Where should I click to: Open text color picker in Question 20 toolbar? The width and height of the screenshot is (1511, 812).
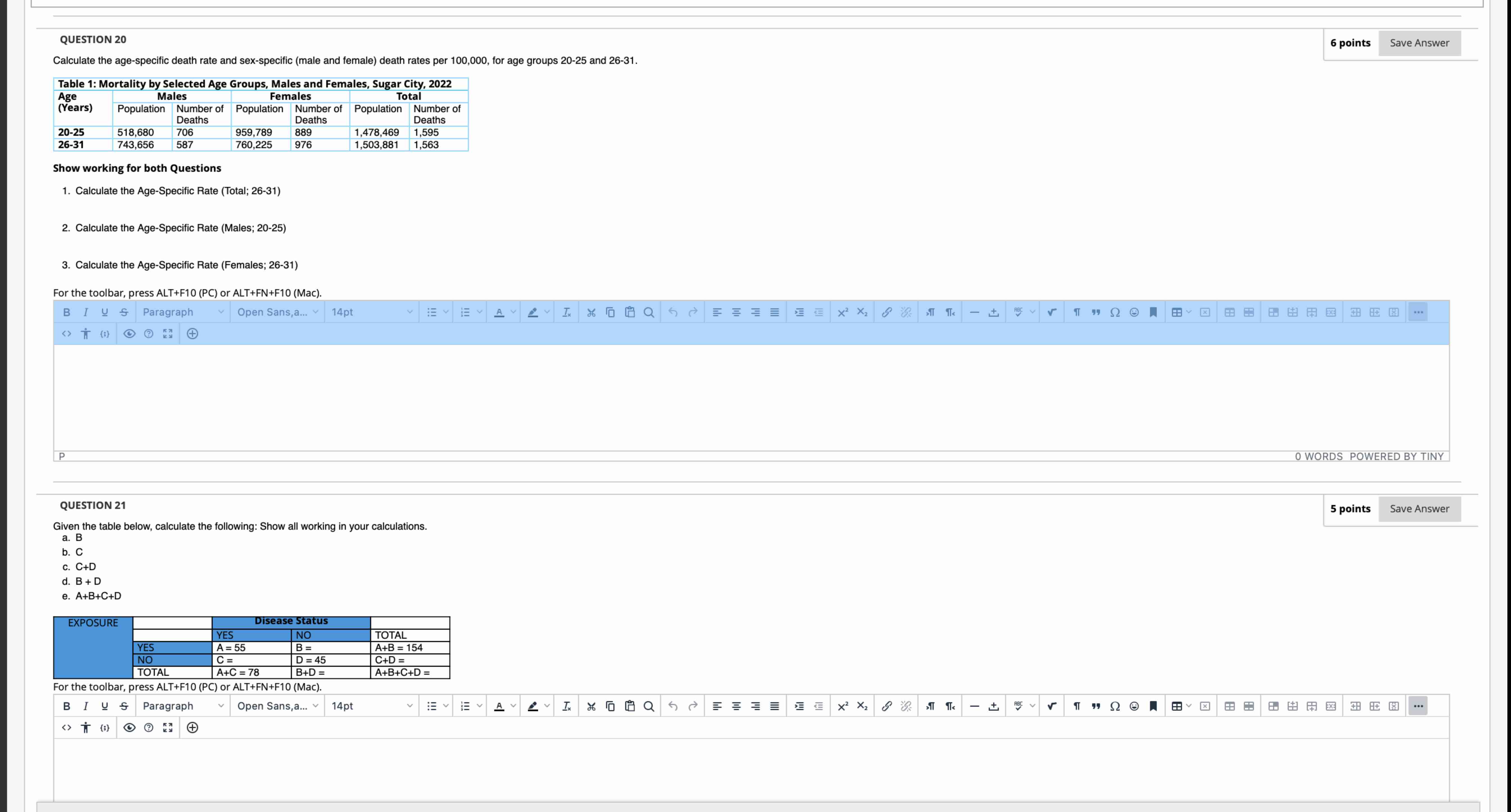pos(499,312)
